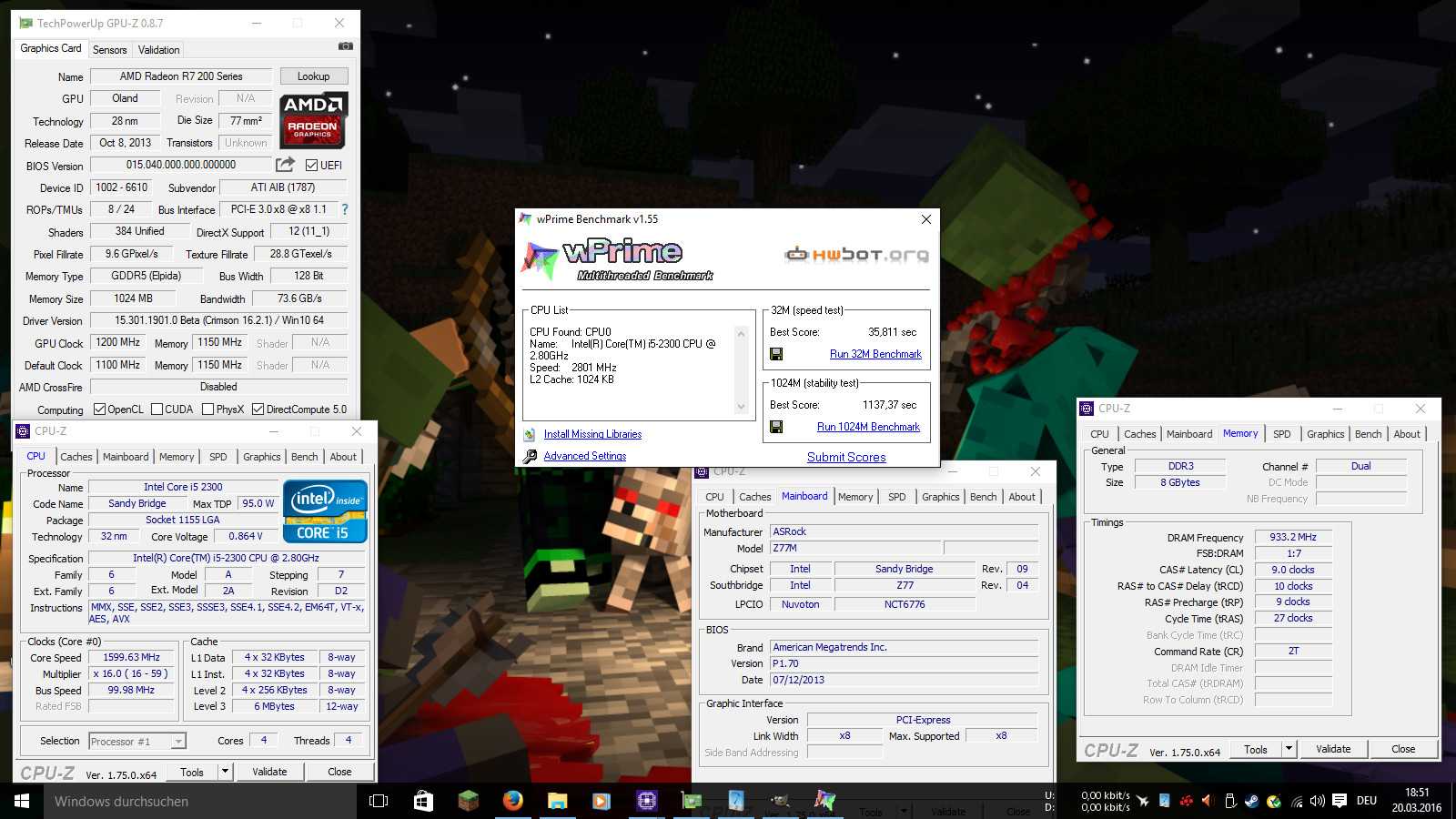This screenshot has width=1456, height=819.
Task: Click the GPU name field 'AMD Radeon R7 200 Series'
Action: point(181,76)
